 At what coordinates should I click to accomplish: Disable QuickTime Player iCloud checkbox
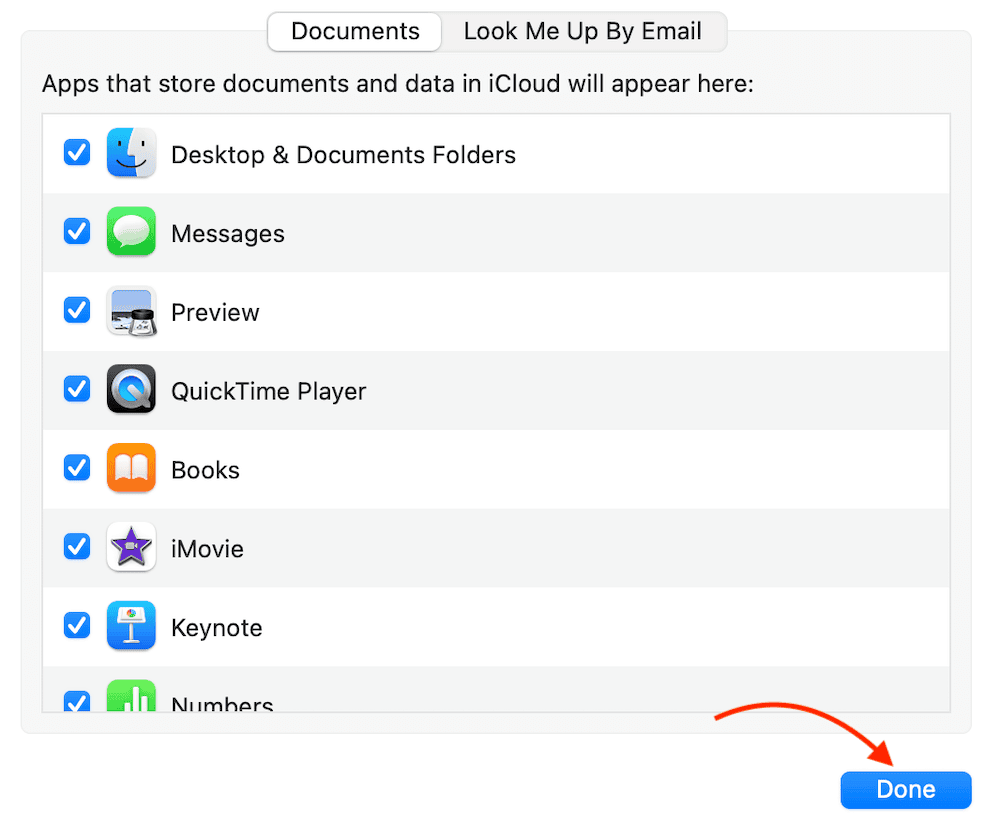[x=77, y=389]
